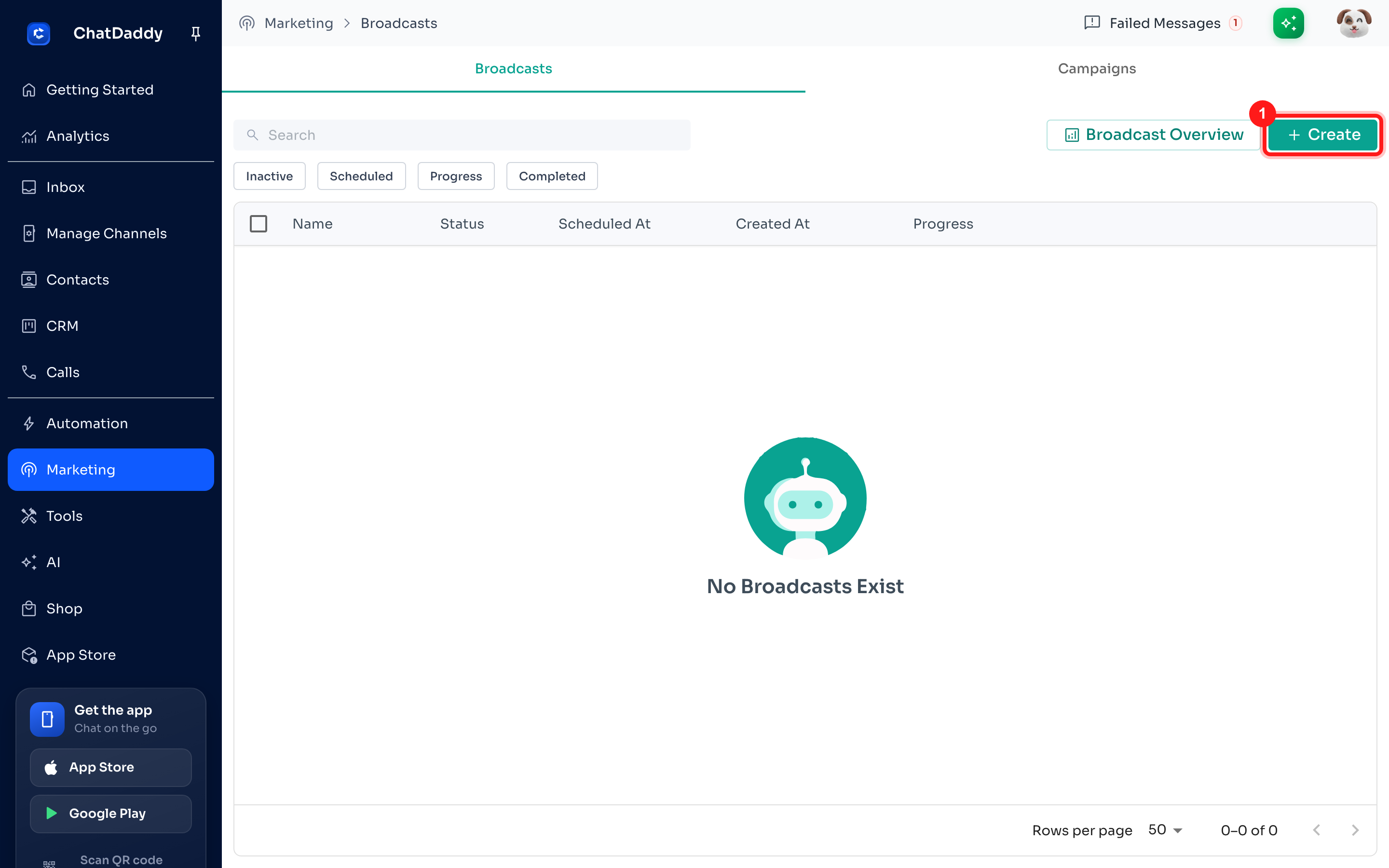Click the breadcrumb broadcast tower icon
The width and height of the screenshot is (1389, 868).
pos(247,23)
